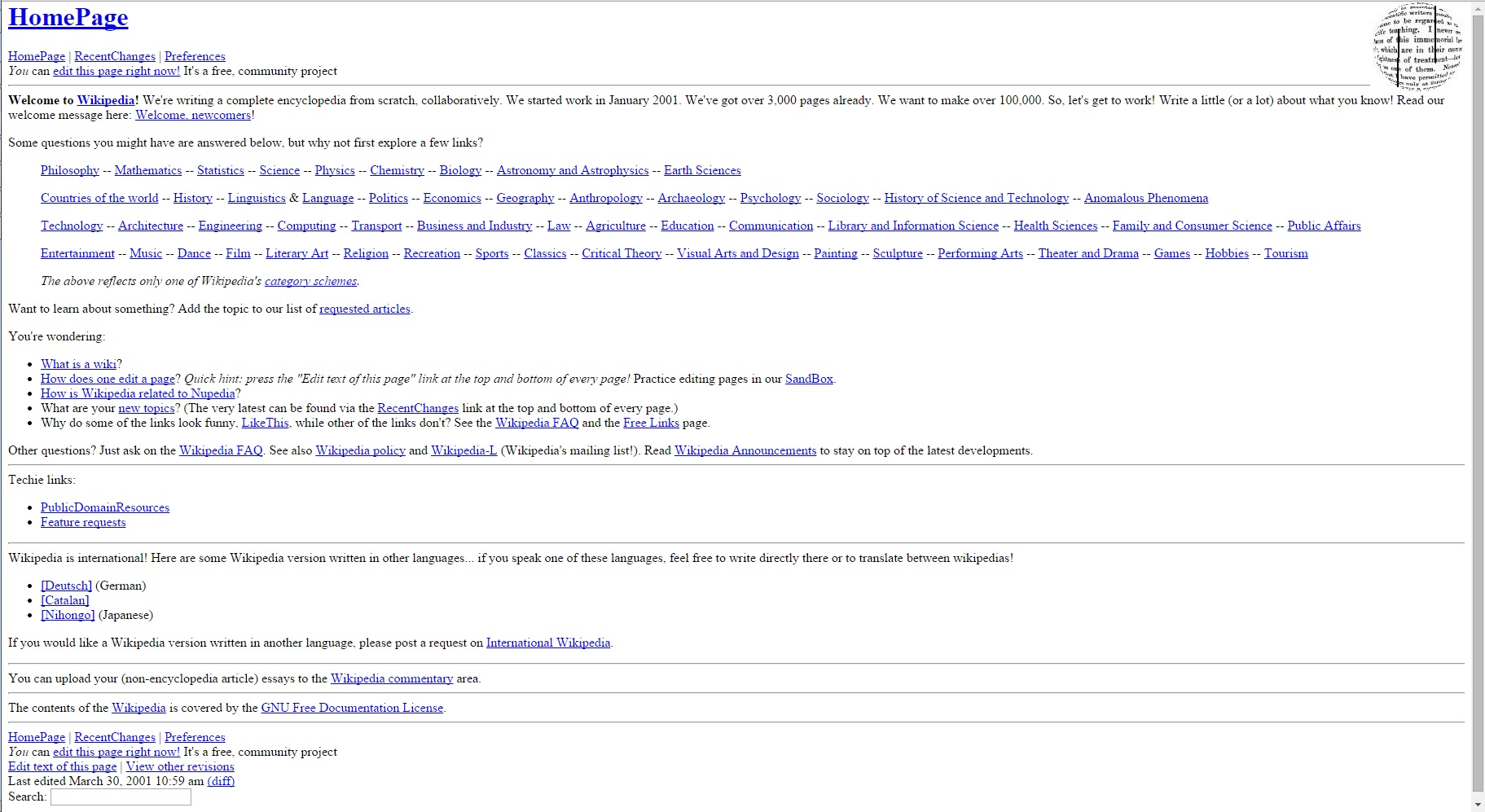
Task: Click the top 'edit this page right now!' link
Action: (x=116, y=71)
